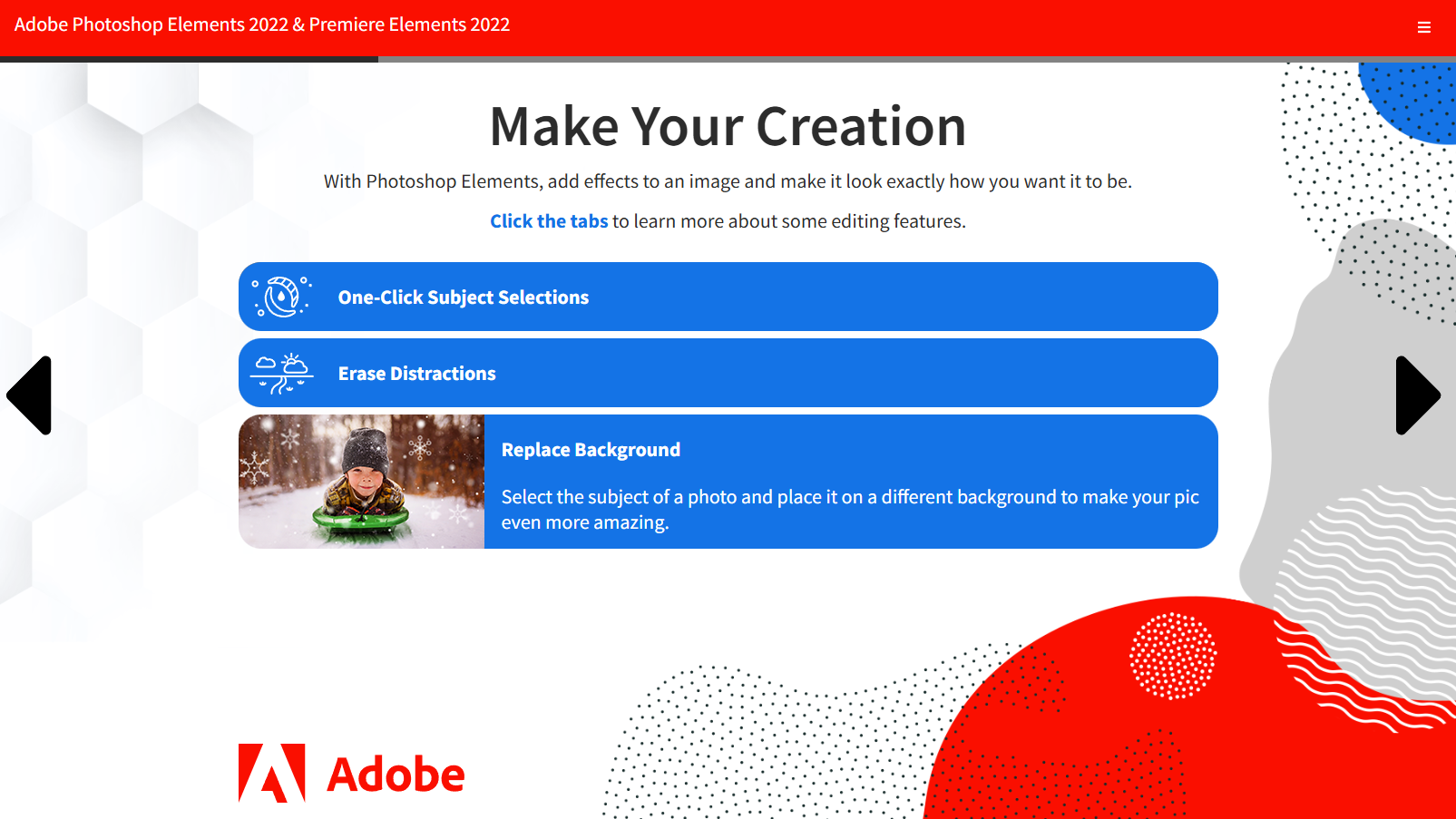Click the header title 'Adobe Photoshop Elements 2022 & Premiere Elements 2022'
Screen dimensions: 1456x819
pyautogui.click(x=262, y=24)
